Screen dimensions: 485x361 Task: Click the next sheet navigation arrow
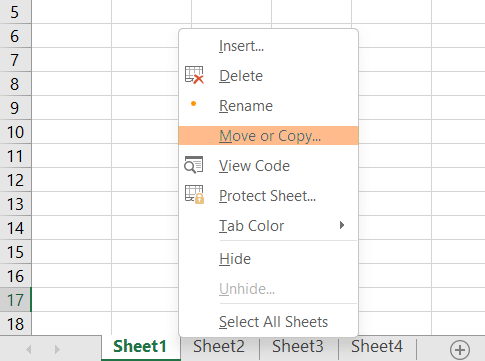pos(57,349)
